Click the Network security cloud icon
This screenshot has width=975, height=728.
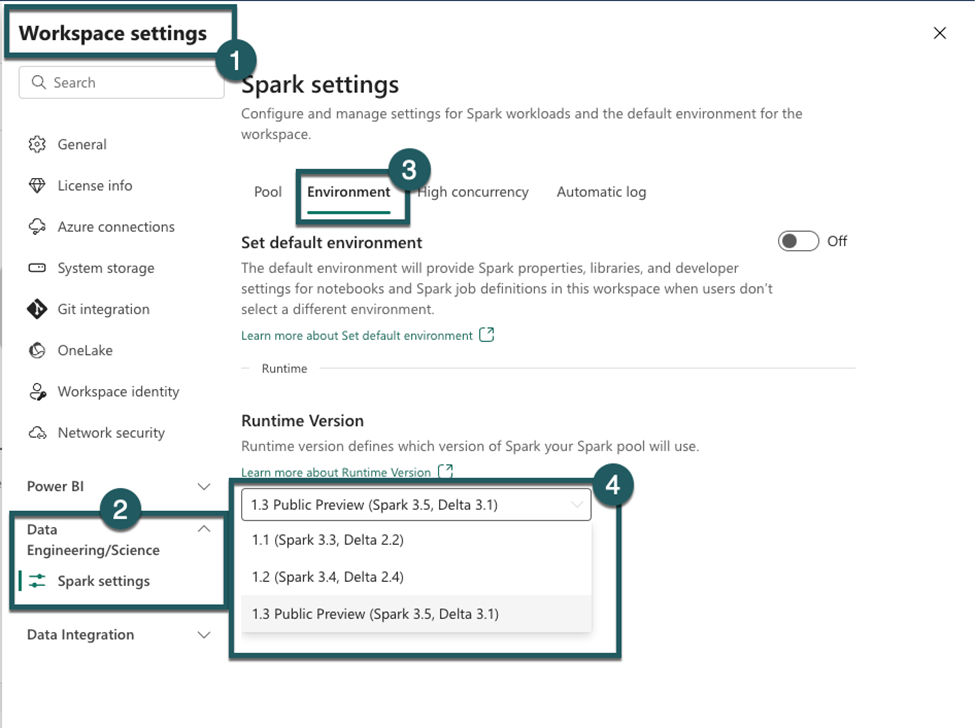(37, 433)
